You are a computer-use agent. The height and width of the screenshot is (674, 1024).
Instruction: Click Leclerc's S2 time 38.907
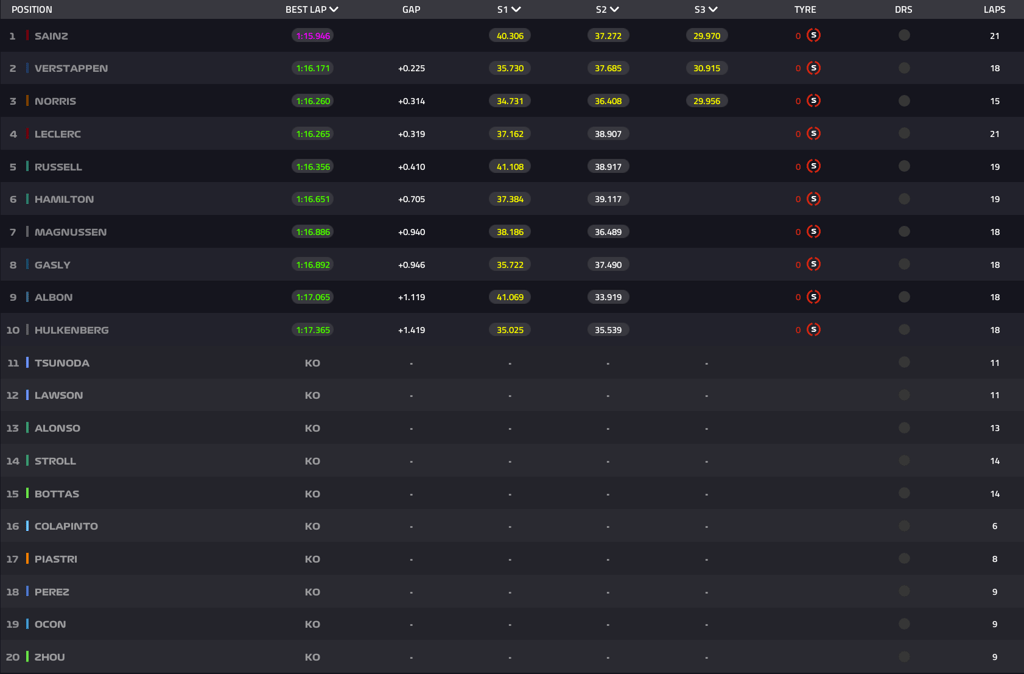[608, 134]
